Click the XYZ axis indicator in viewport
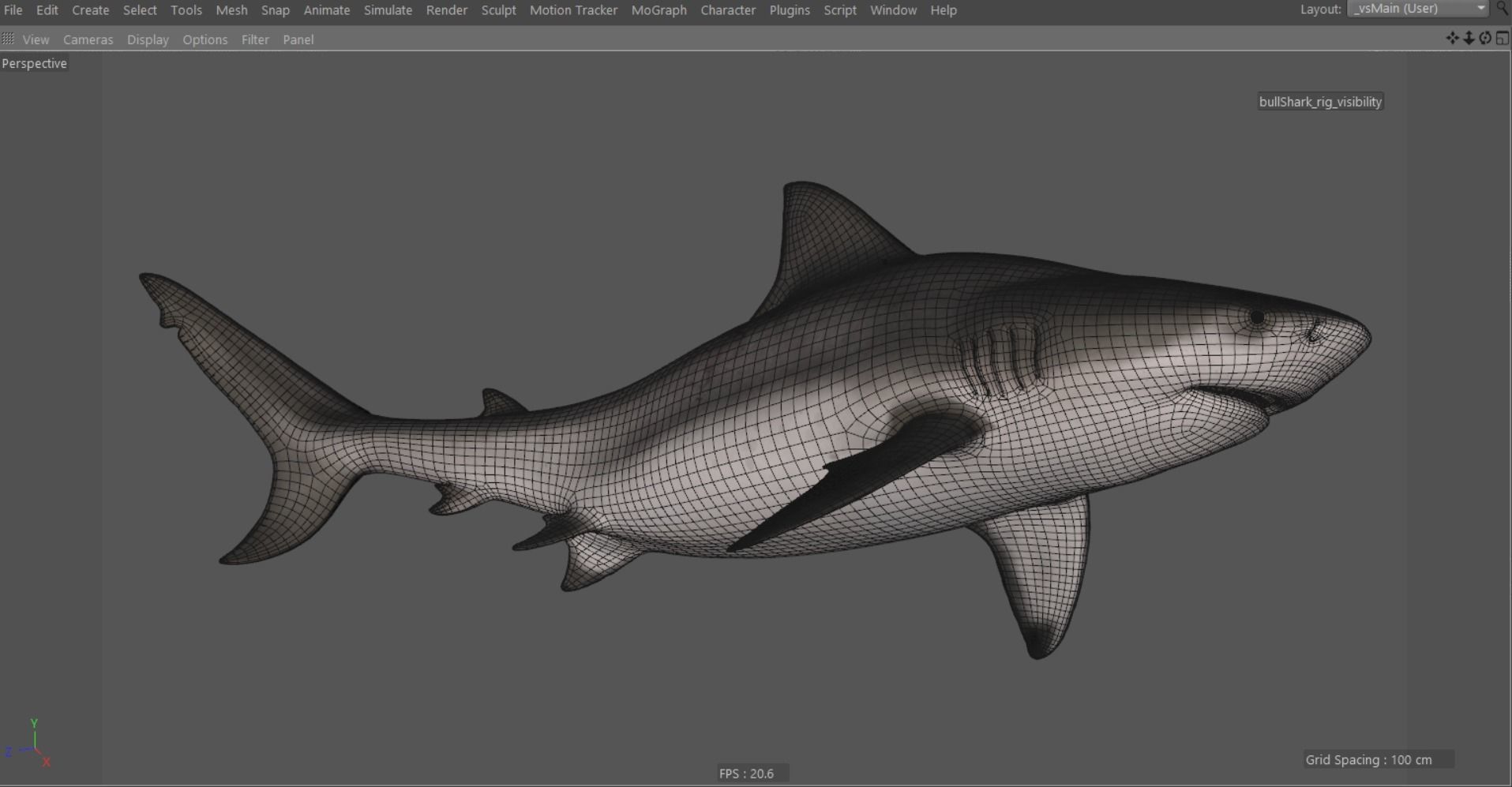1512x787 pixels. [x=28, y=743]
